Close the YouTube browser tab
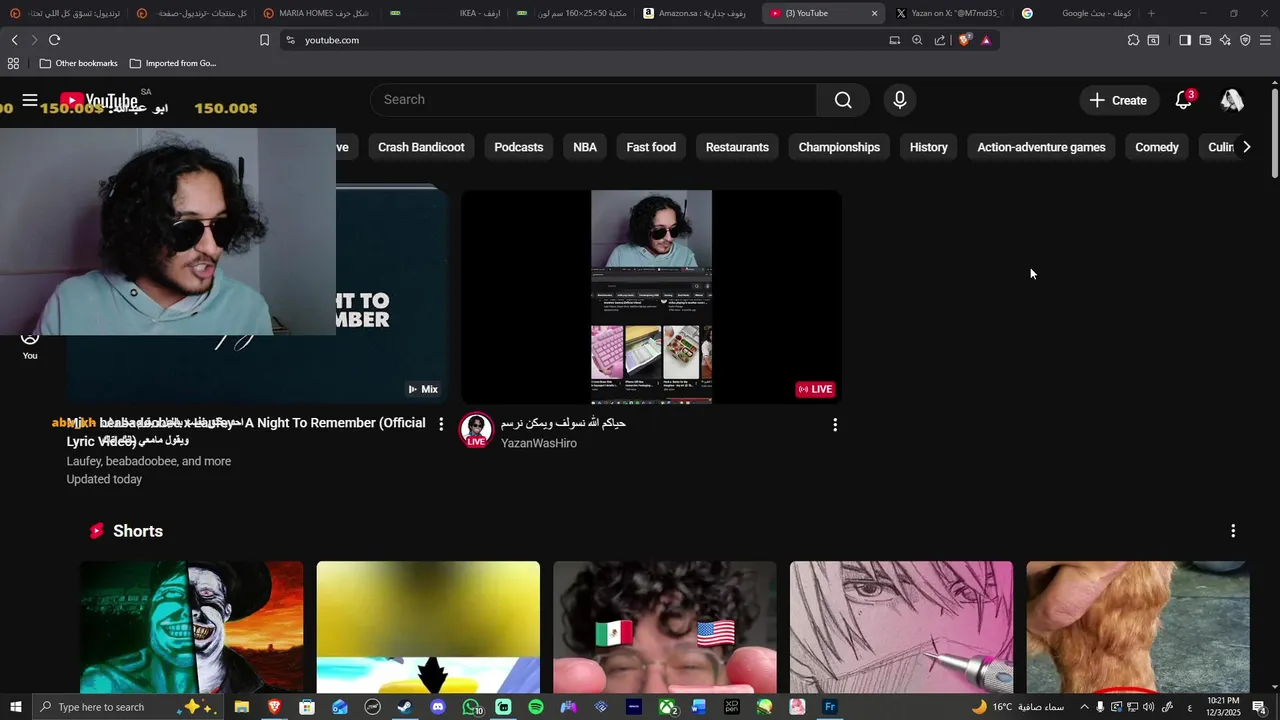Image resolution: width=1280 pixels, height=720 pixels. point(875,13)
